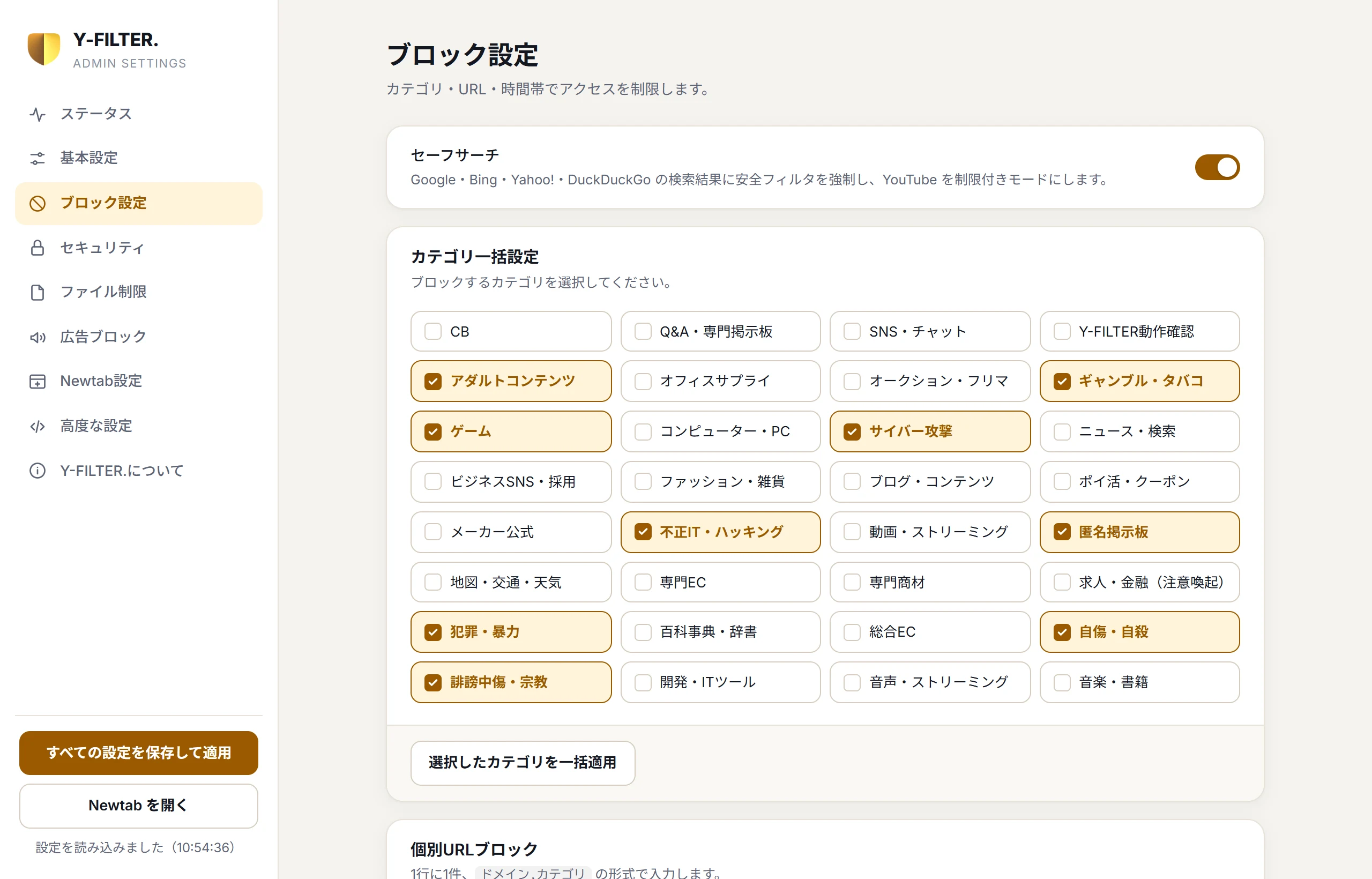Open 広告ブロック settings page
1372x879 pixels.
[x=139, y=337]
